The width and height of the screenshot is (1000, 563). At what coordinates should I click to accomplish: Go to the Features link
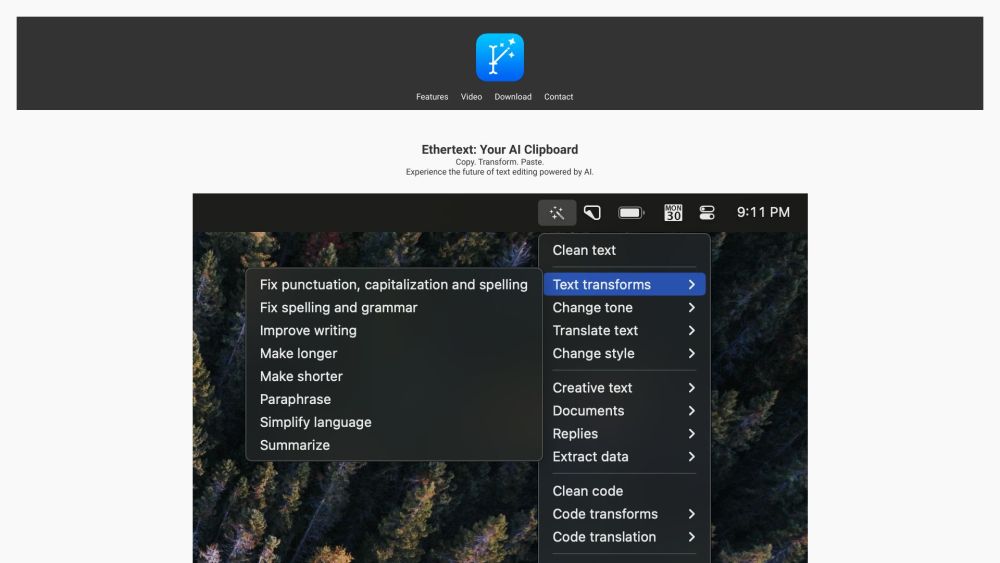click(x=432, y=97)
